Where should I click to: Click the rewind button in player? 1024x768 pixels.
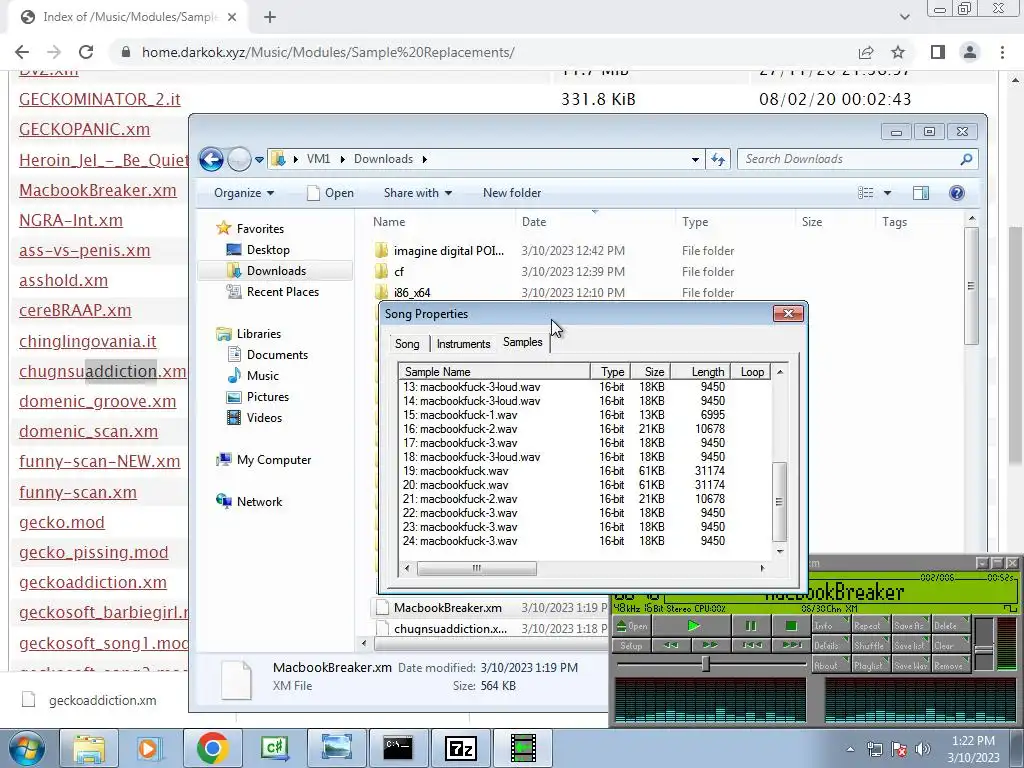[x=671, y=645]
